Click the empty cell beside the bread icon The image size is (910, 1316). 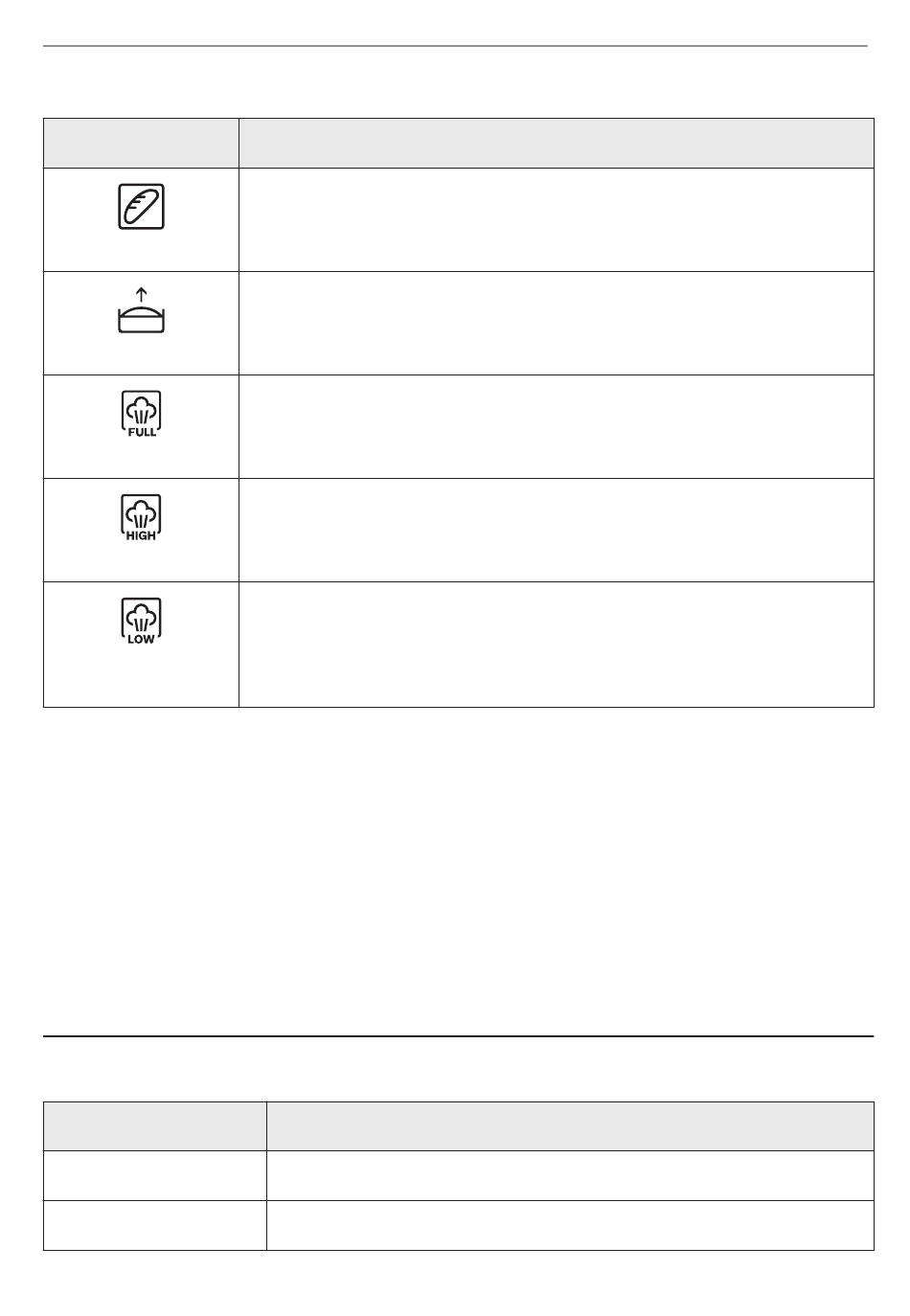(557, 220)
